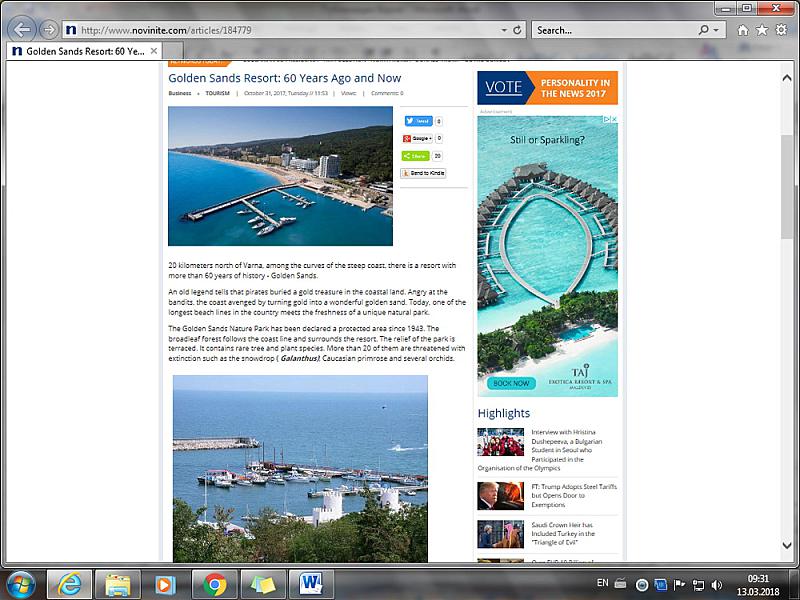Open the TOURISM category link
The height and width of the screenshot is (600, 800).
(217, 93)
